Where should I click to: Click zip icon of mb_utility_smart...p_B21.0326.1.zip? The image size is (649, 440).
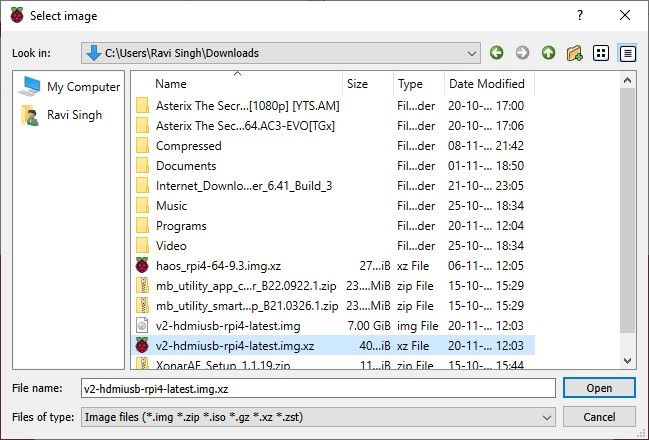tap(142, 305)
